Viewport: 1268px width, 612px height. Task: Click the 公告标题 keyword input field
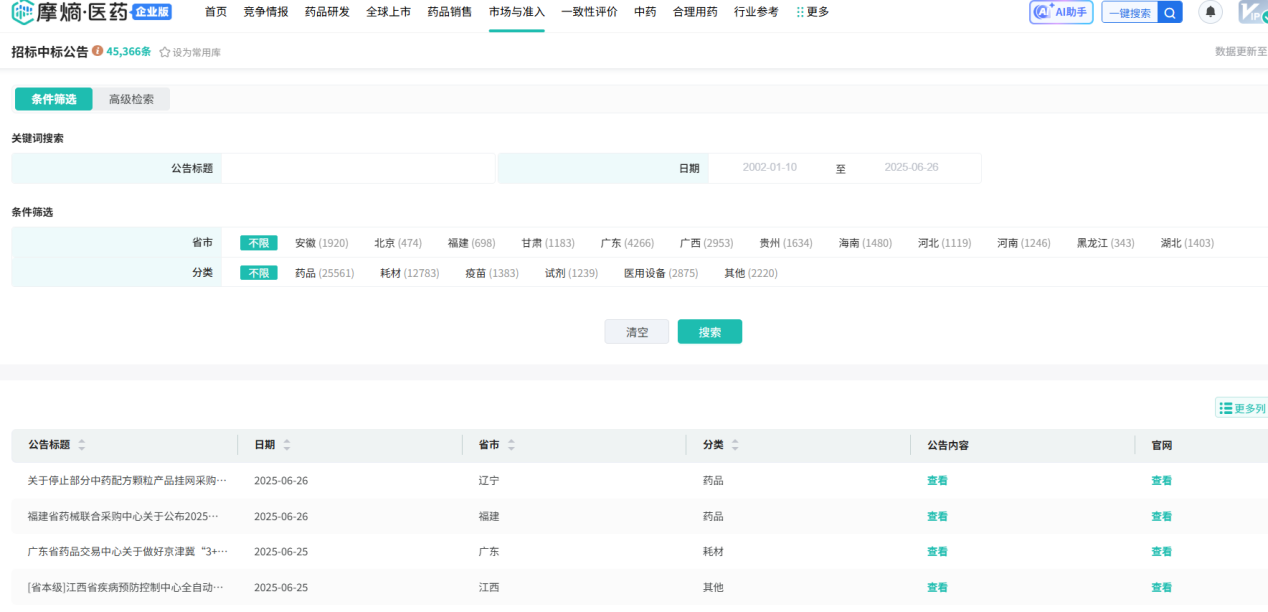pyautogui.click(x=358, y=168)
